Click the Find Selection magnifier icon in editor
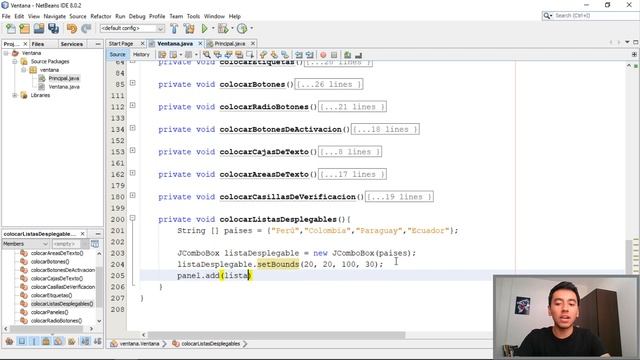This screenshot has width=640, height=360. tap(207, 55)
